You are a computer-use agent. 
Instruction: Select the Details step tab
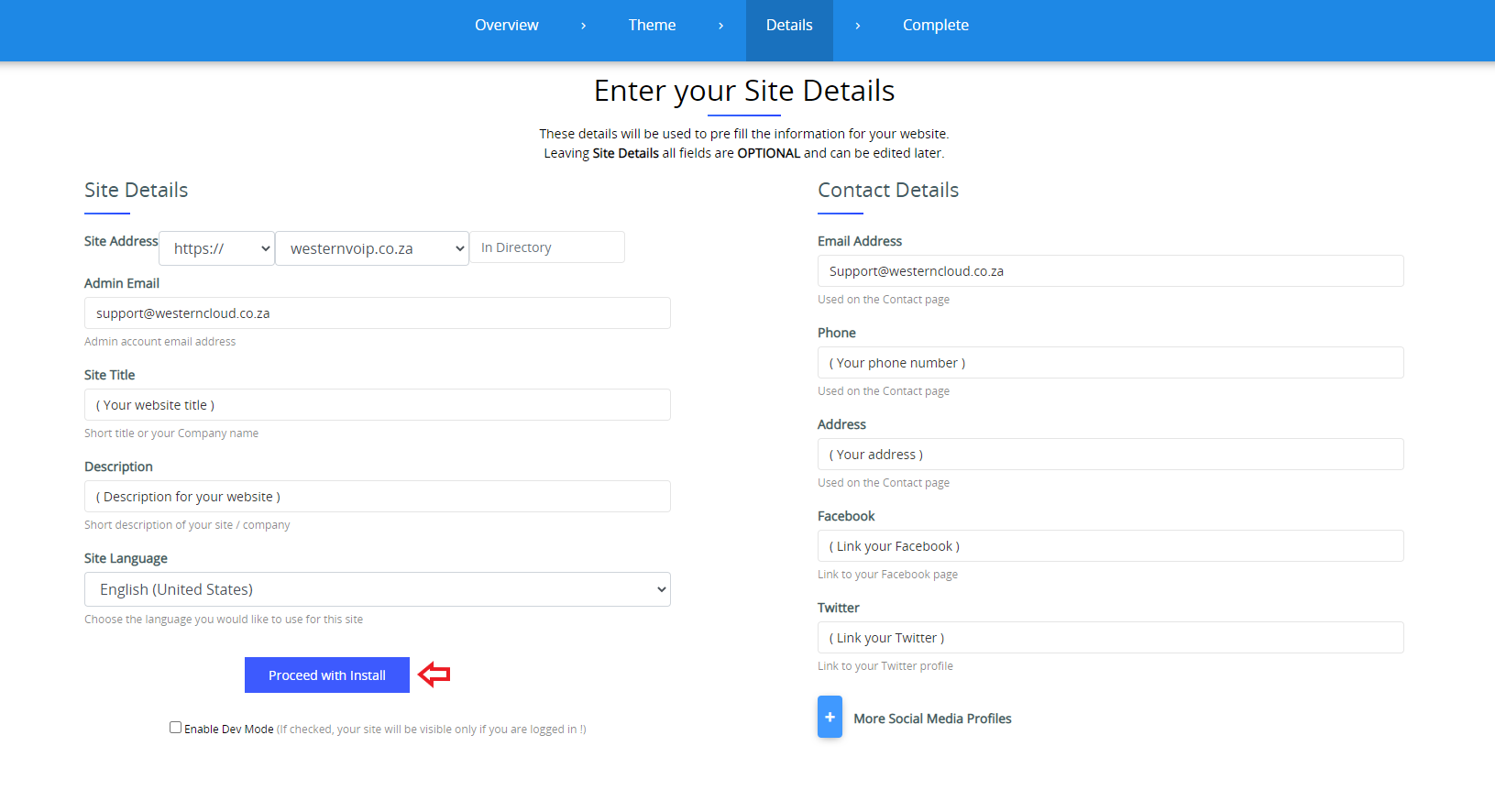[x=789, y=26]
